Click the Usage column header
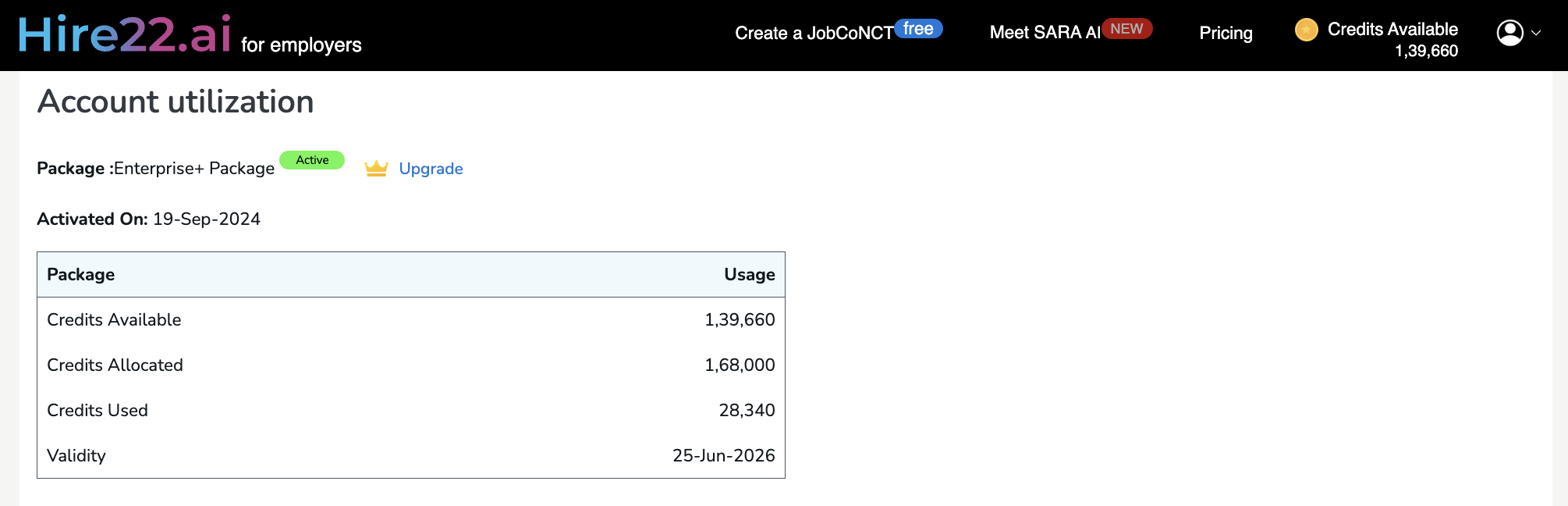 (x=749, y=275)
